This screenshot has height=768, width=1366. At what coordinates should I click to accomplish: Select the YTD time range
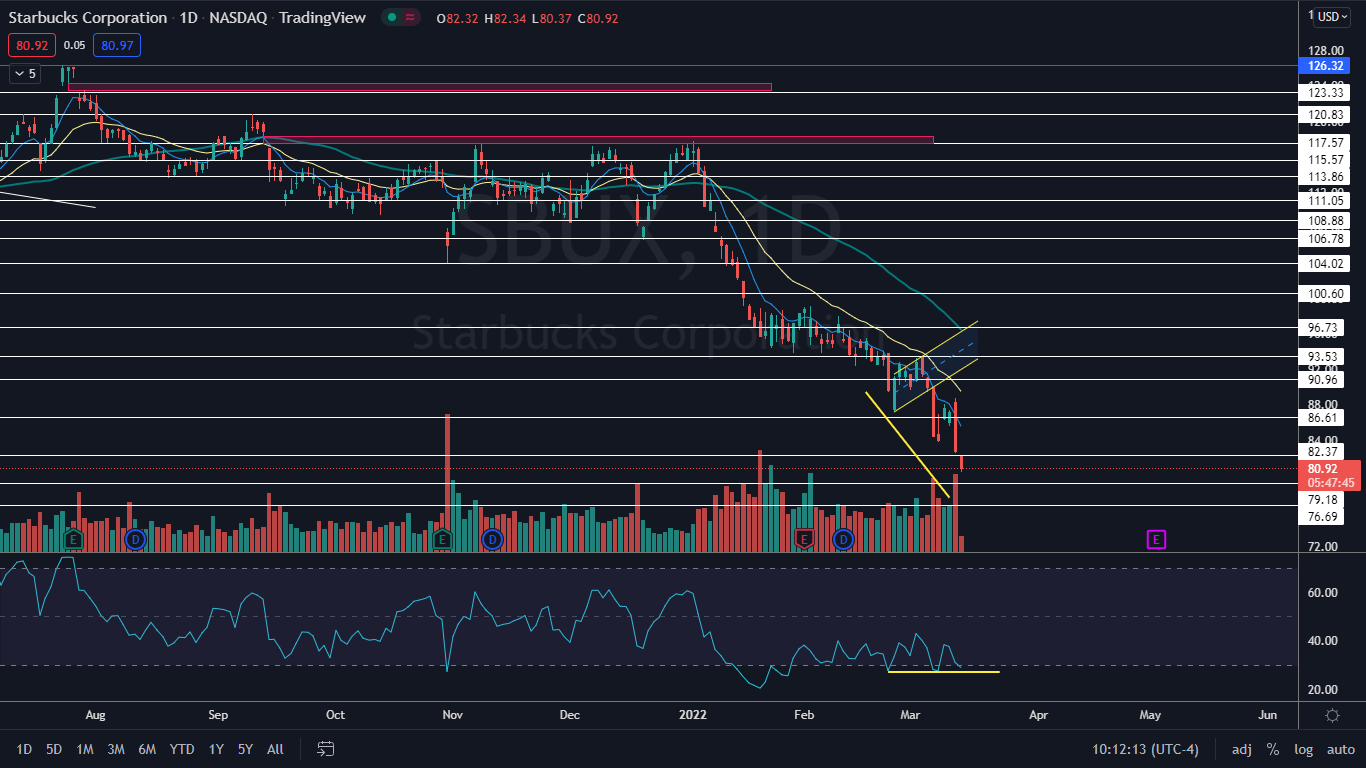click(182, 749)
